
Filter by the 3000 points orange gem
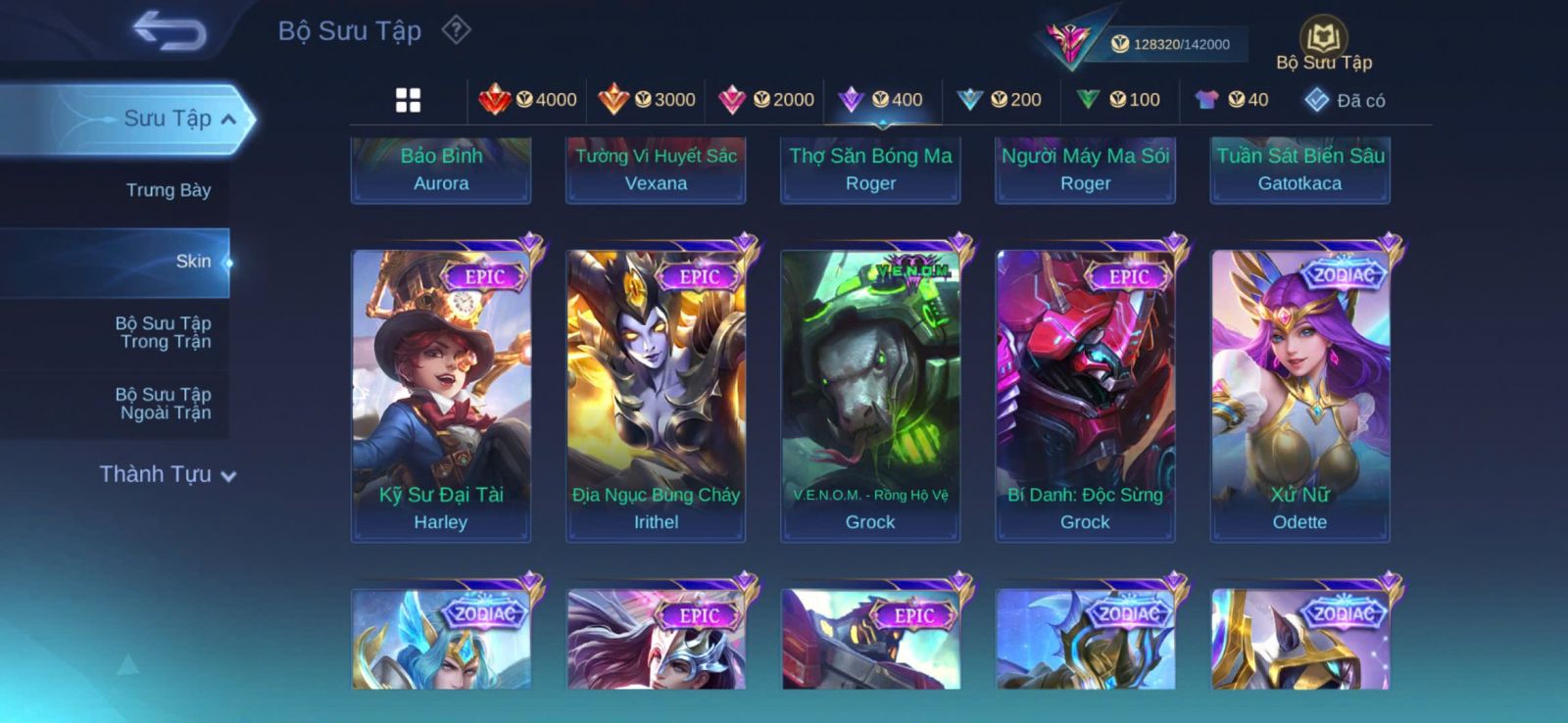(647, 99)
